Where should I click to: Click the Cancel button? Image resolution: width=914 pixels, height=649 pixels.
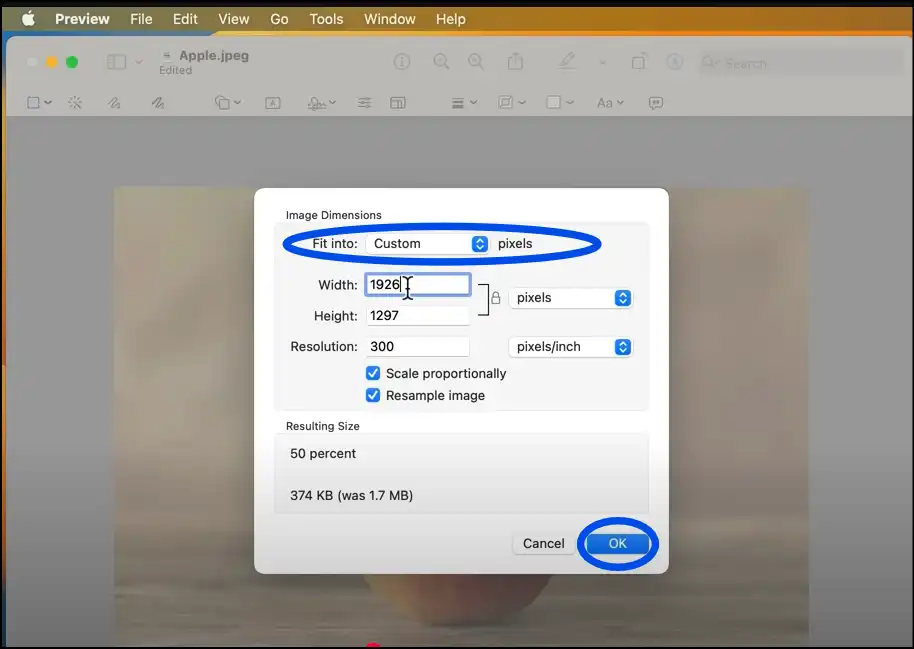pos(543,543)
